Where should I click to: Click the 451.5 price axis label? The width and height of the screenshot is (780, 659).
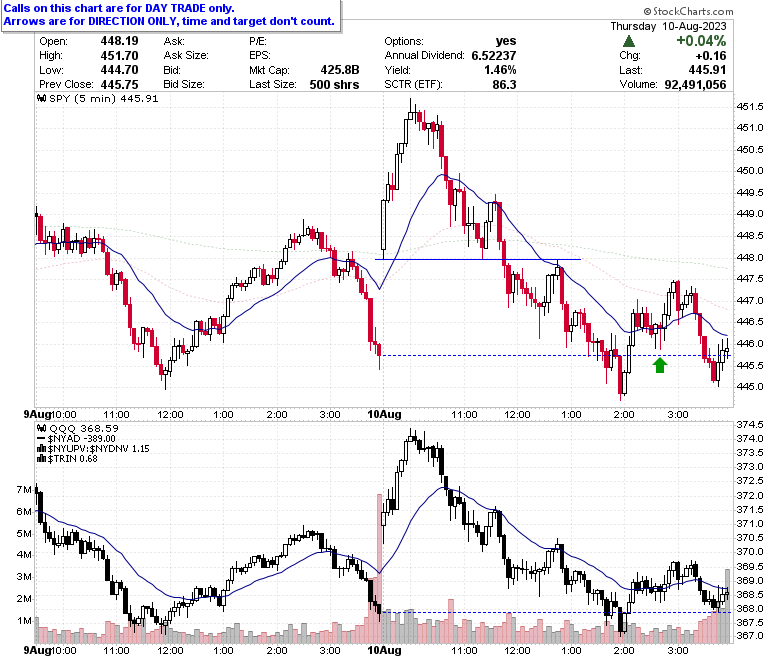click(750, 106)
